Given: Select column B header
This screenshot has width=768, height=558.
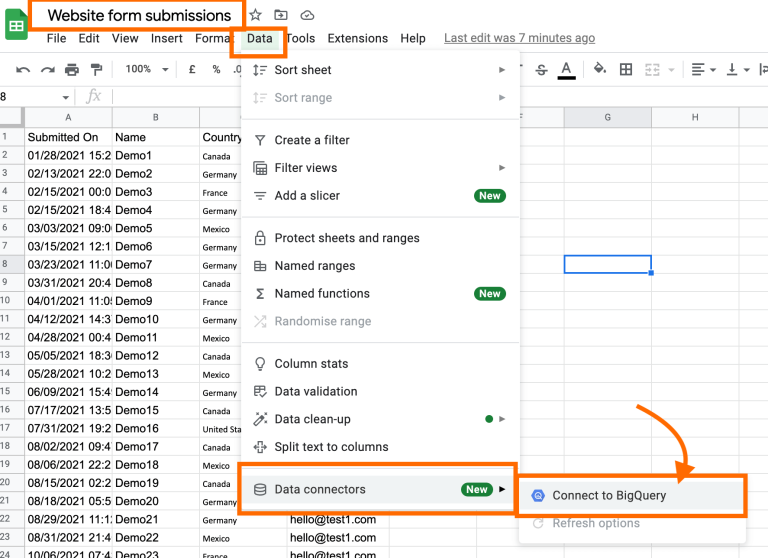Looking at the screenshot, I should [x=155, y=118].
